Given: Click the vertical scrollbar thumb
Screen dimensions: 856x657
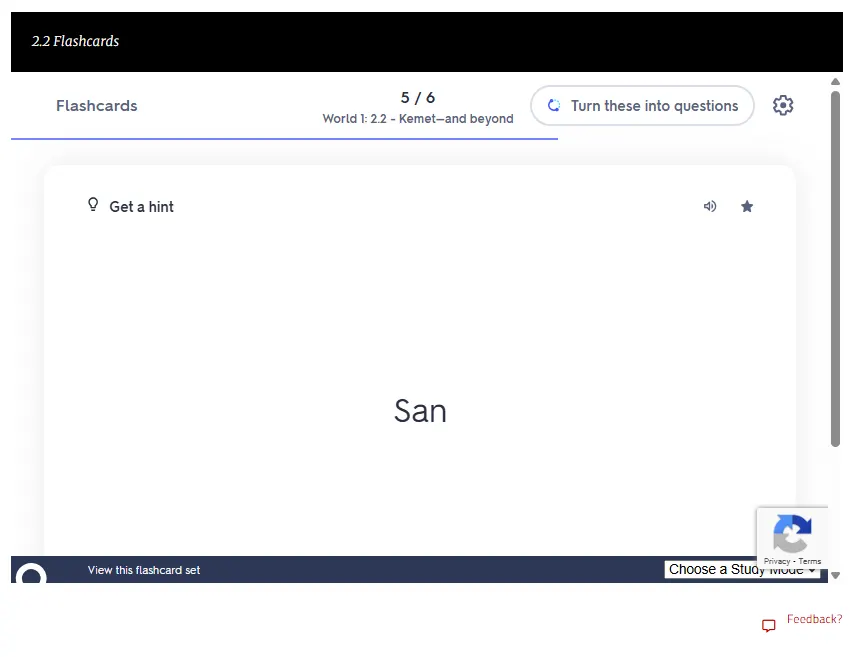Looking at the screenshot, I should coord(836,268).
